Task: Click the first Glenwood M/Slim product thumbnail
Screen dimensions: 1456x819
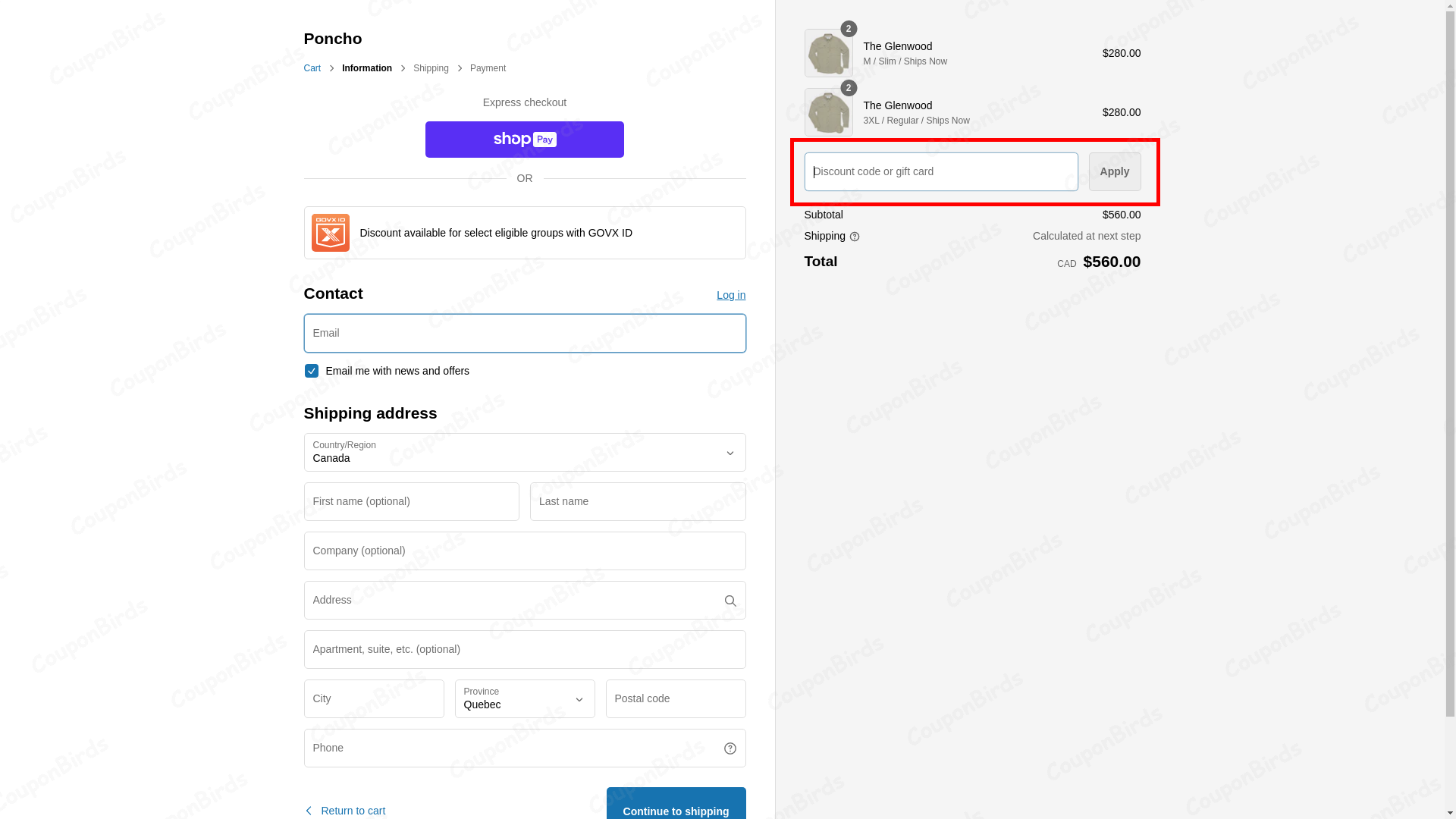Action: [828, 53]
